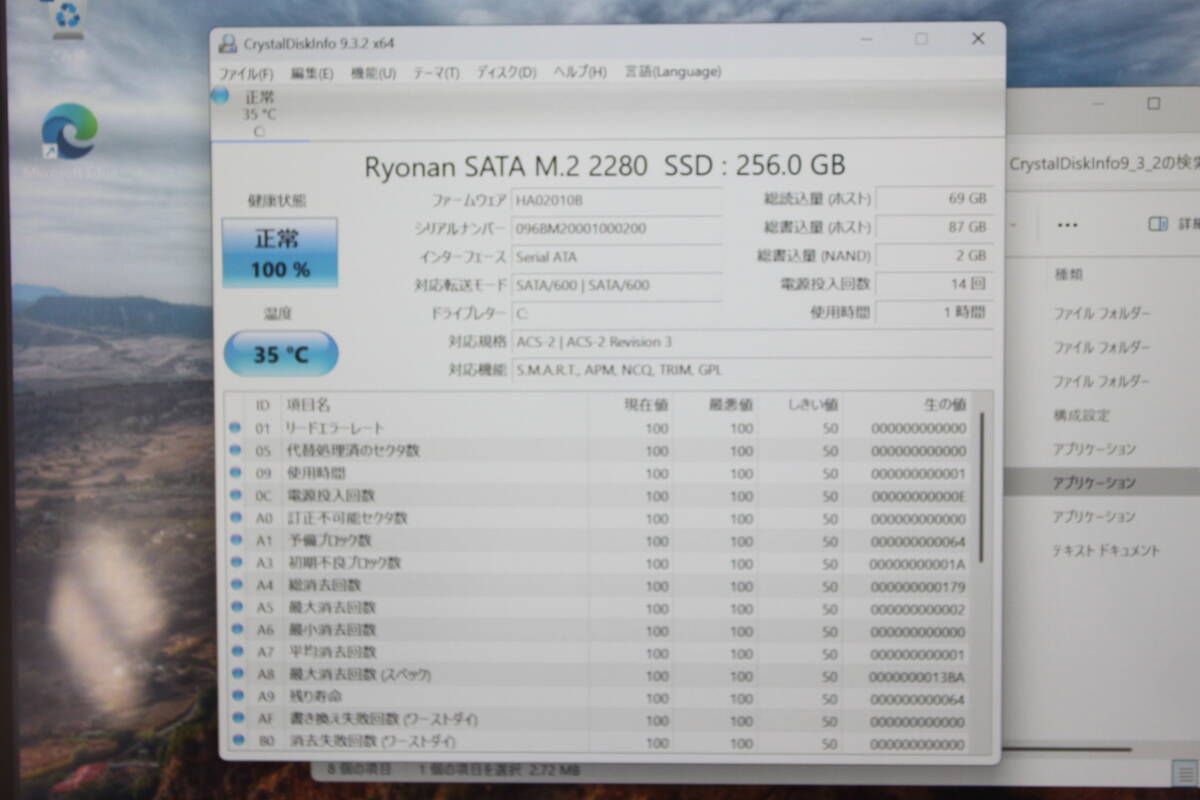Open the 言語(Language) menu
This screenshot has height=800, width=1200.
coord(673,72)
